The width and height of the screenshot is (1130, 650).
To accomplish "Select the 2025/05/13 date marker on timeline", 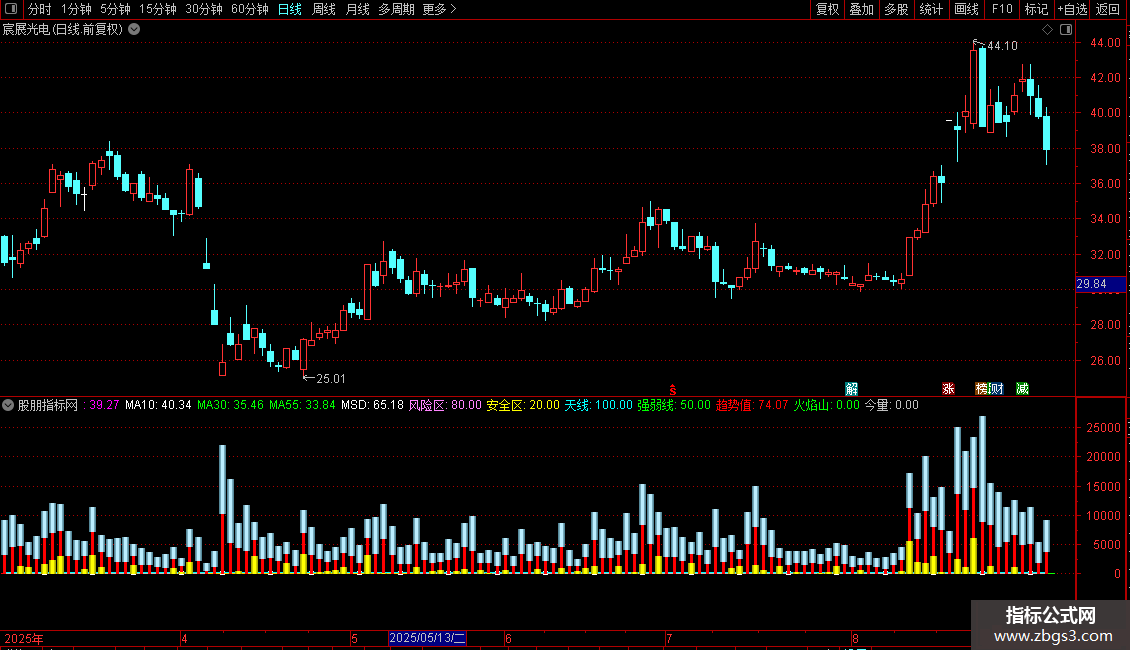I will [427, 638].
